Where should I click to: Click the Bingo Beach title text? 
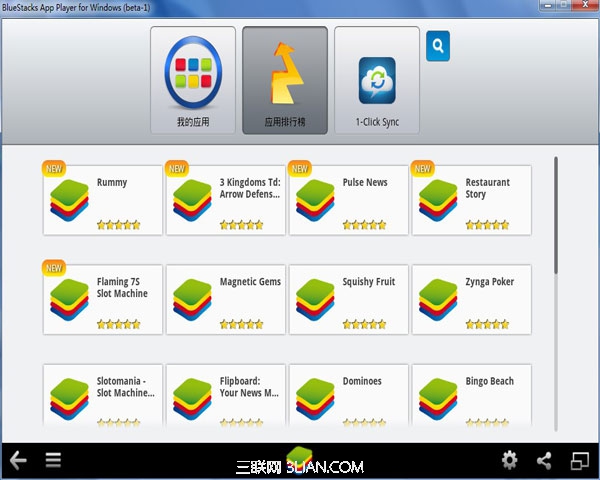click(x=489, y=382)
